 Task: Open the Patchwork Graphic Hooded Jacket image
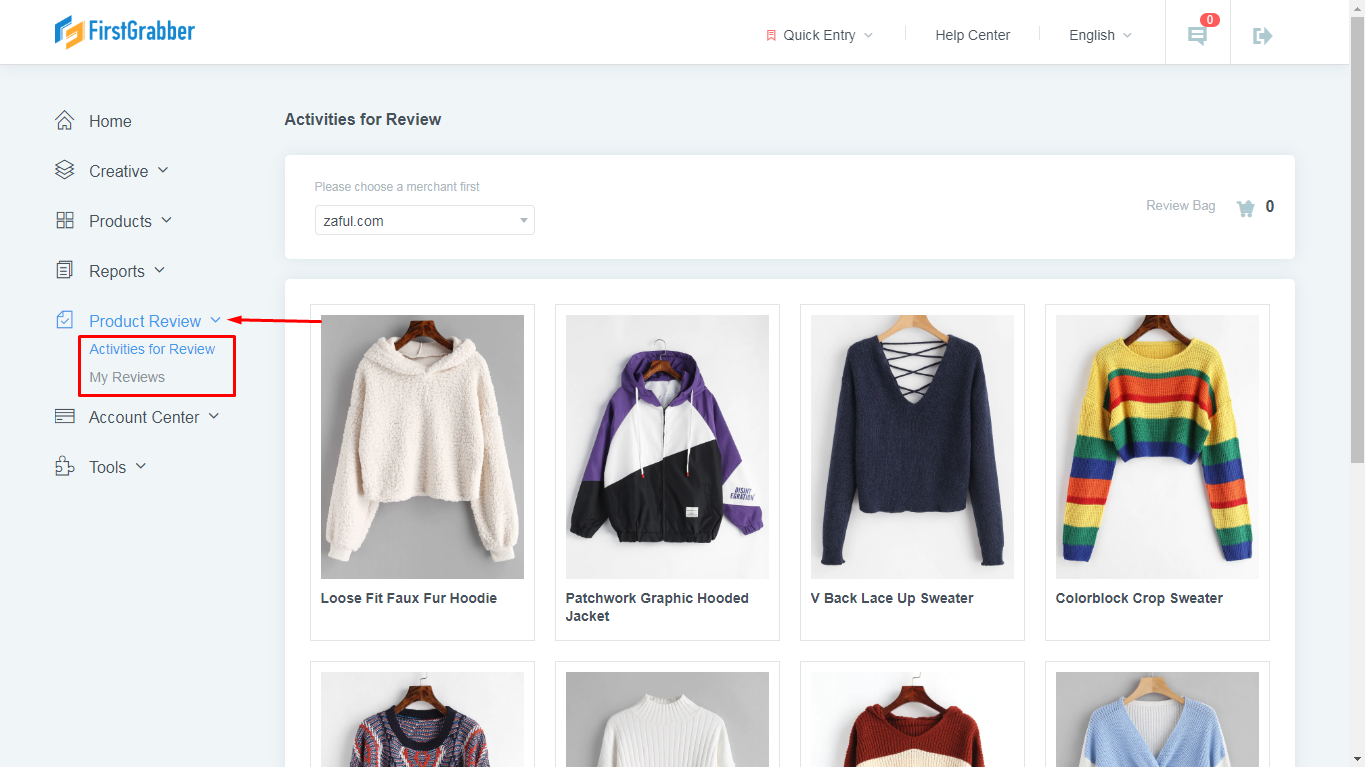667,447
